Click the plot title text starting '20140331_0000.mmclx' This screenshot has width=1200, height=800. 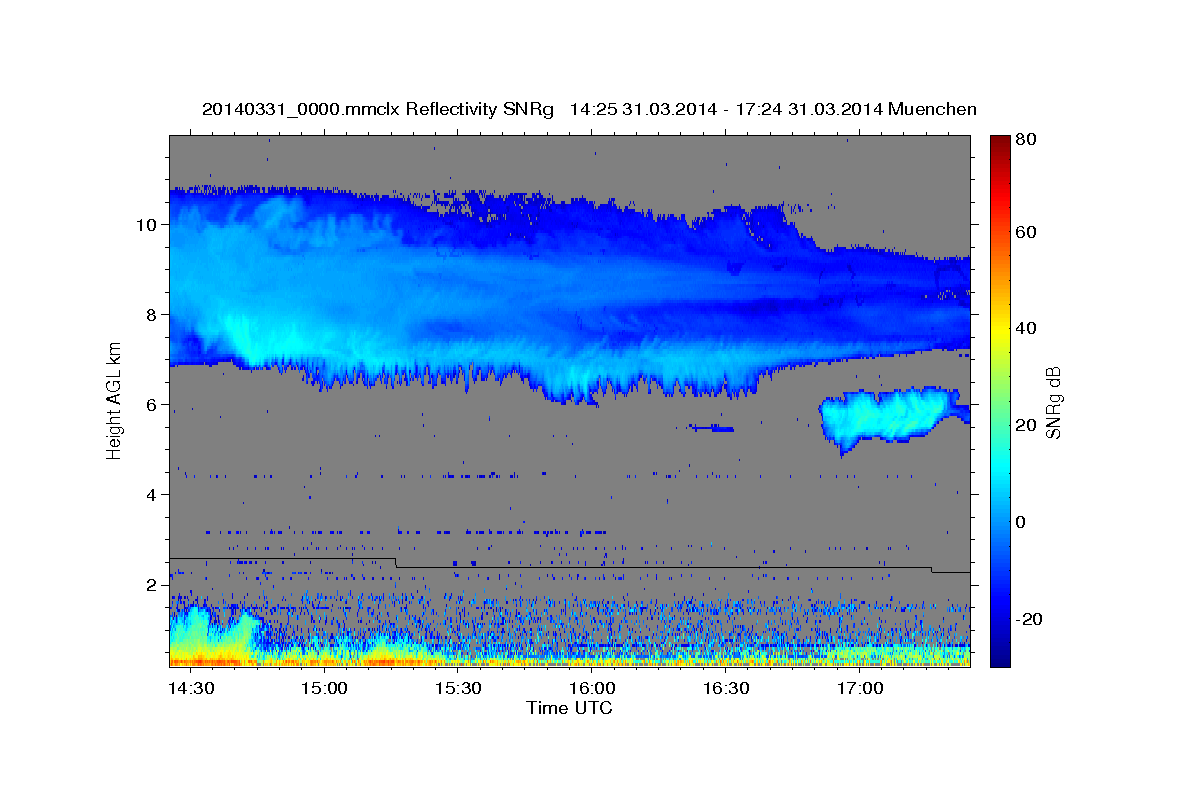pos(589,109)
